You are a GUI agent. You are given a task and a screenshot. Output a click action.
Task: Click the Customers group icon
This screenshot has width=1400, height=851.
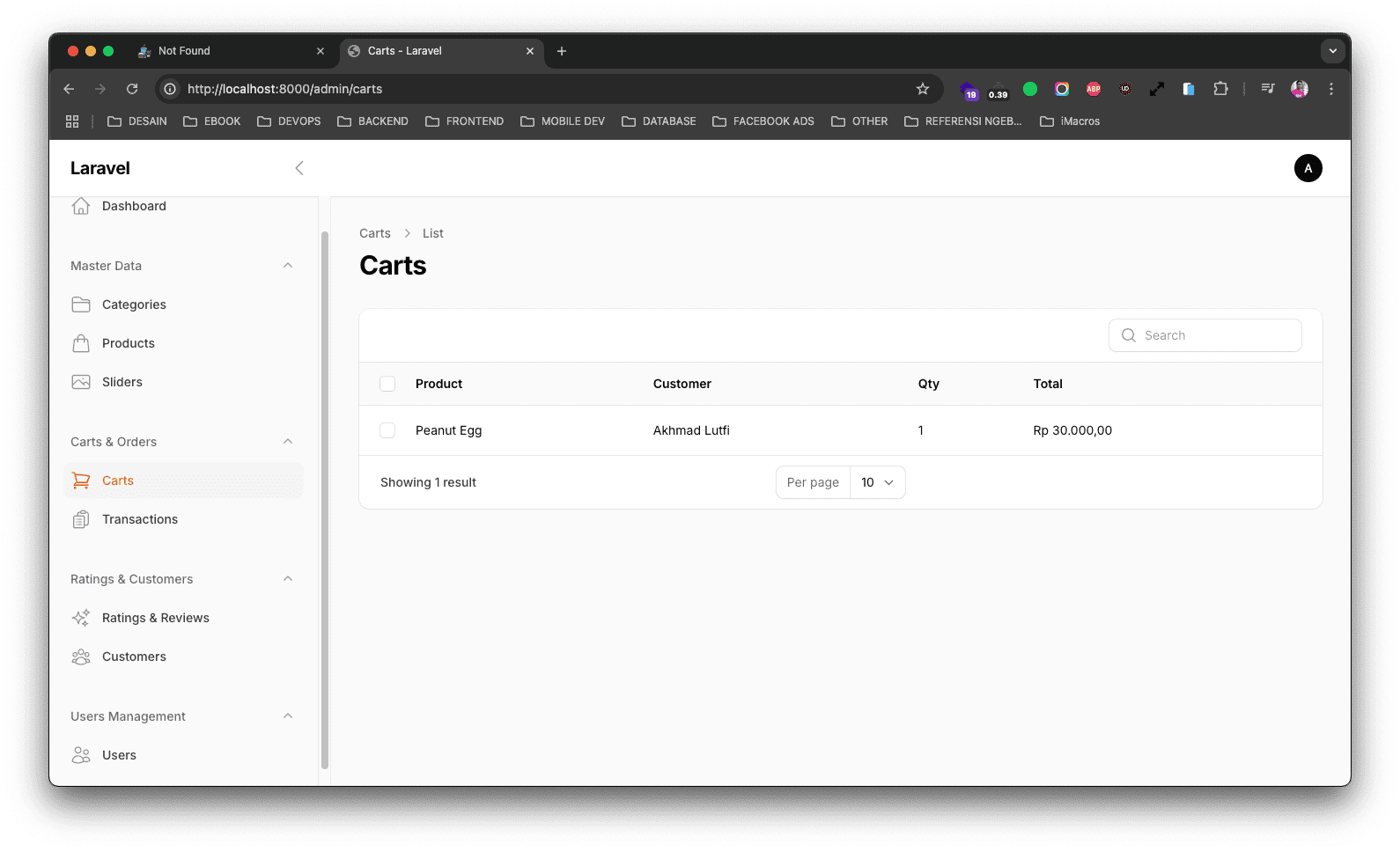point(81,657)
